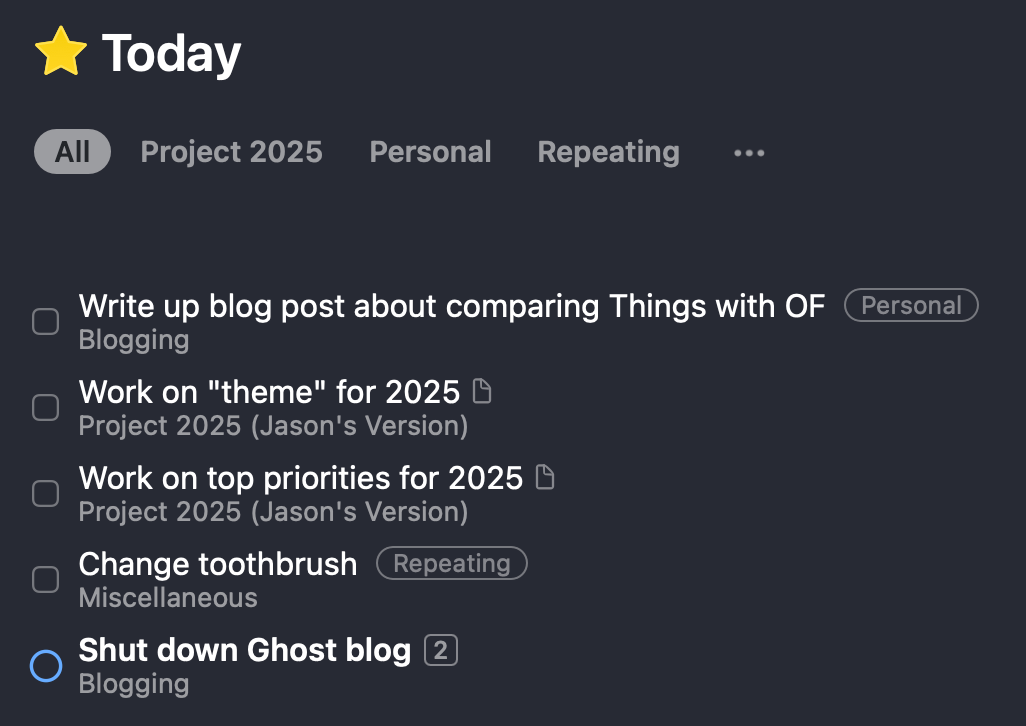Mark Change toothbrush as done
Viewport: 1026px width, 726px height.
[46, 579]
